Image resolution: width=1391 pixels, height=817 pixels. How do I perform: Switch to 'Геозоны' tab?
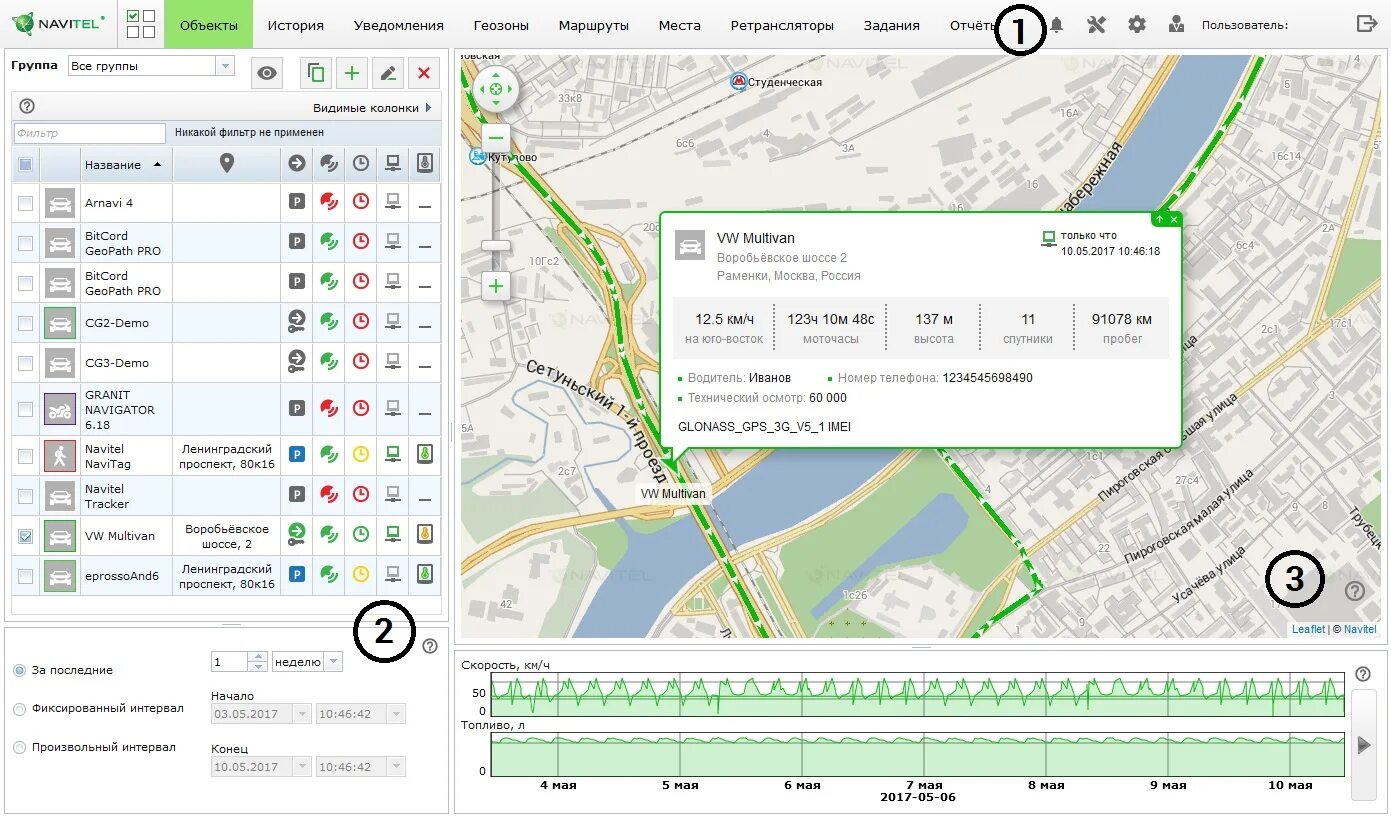pyautogui.click(x=501, y=25)
